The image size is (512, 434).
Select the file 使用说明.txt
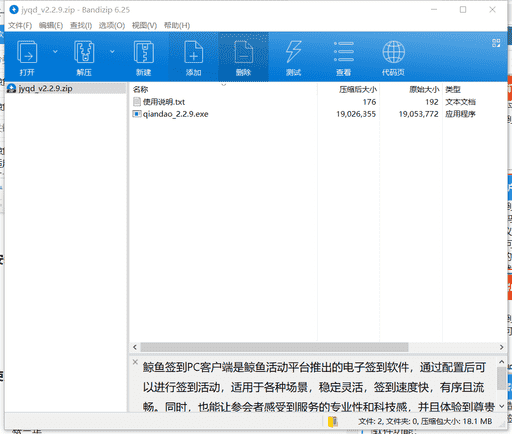coord(164,102)
